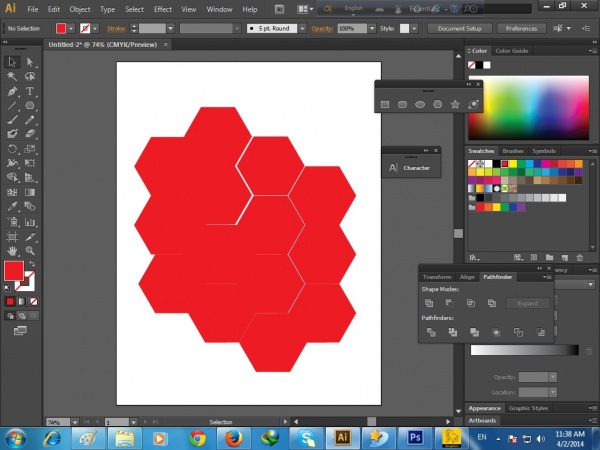Swap fill and stroke colors
The height and width of the screenshot is (450, 600).
[32, 262]
